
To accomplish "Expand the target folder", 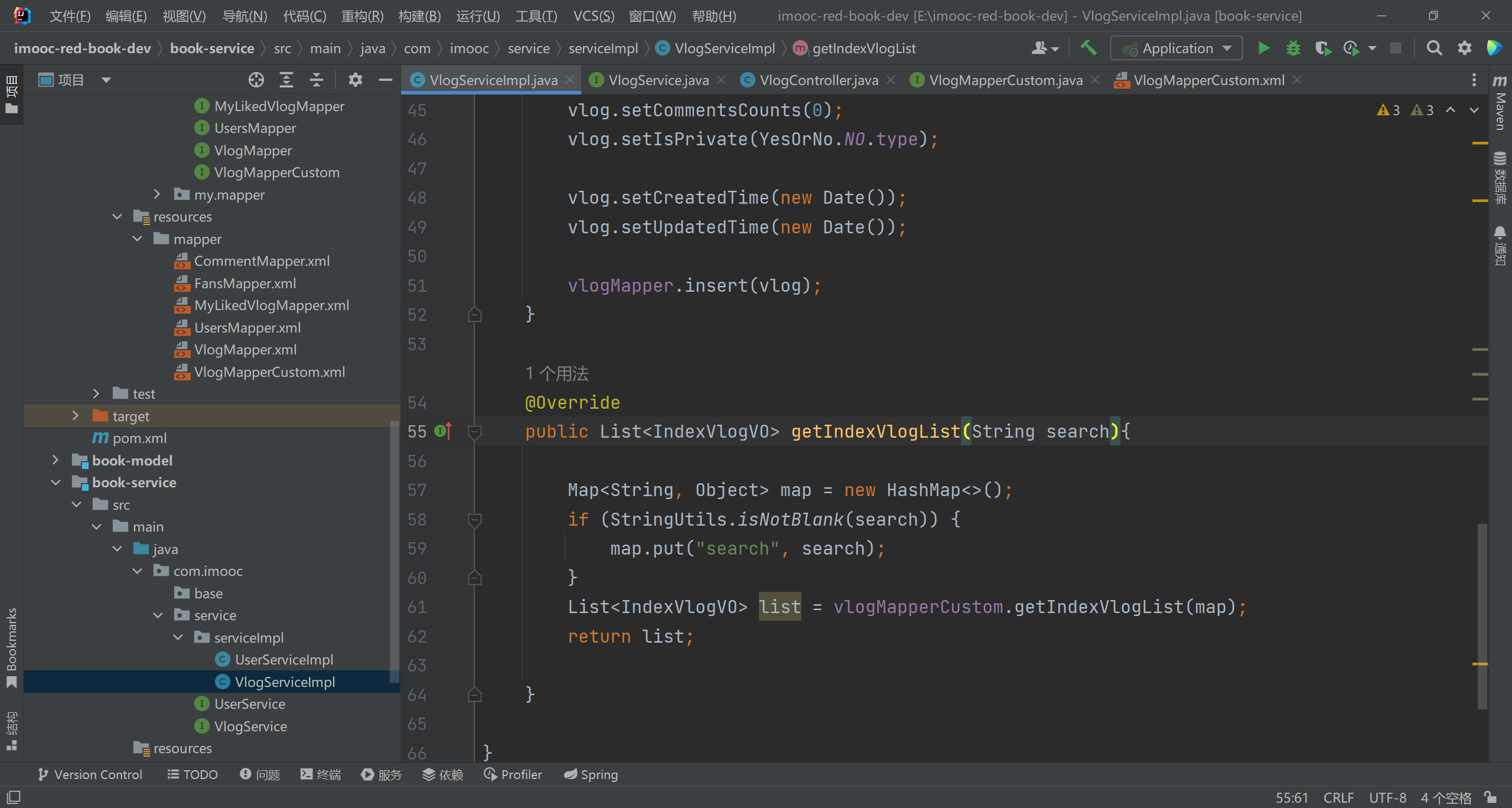I will pos(75,416).
